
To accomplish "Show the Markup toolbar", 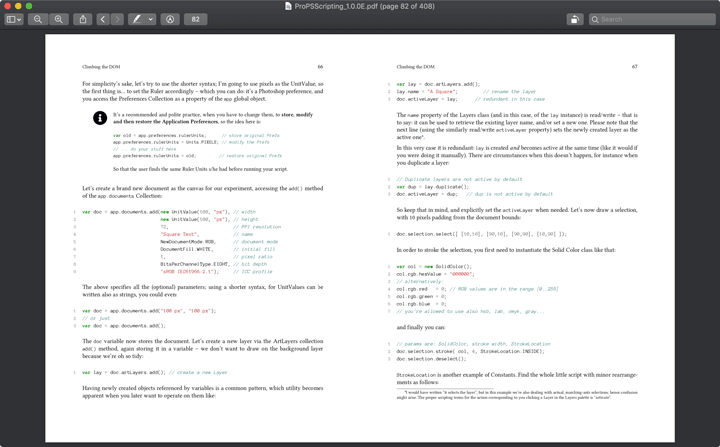I will 170,19.
